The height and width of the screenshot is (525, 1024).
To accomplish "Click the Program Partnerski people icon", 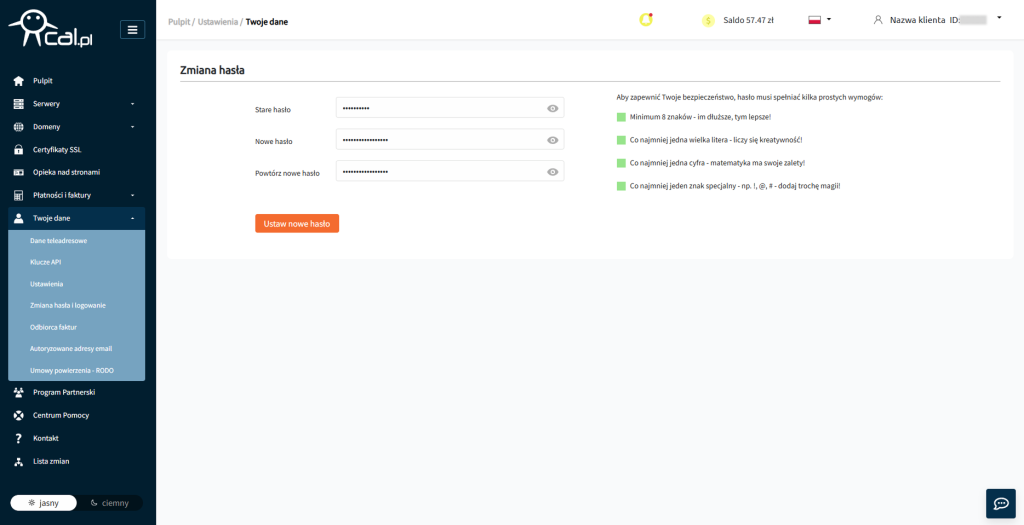I will click(18, 392).
